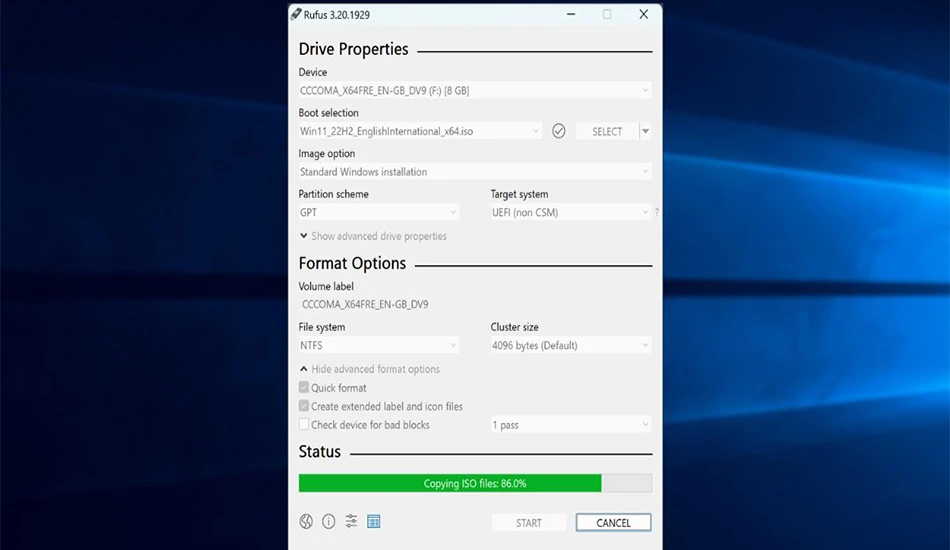950x550 pixels.
Task: Click the Drive Properties heading
Action: tap(354, 49)
